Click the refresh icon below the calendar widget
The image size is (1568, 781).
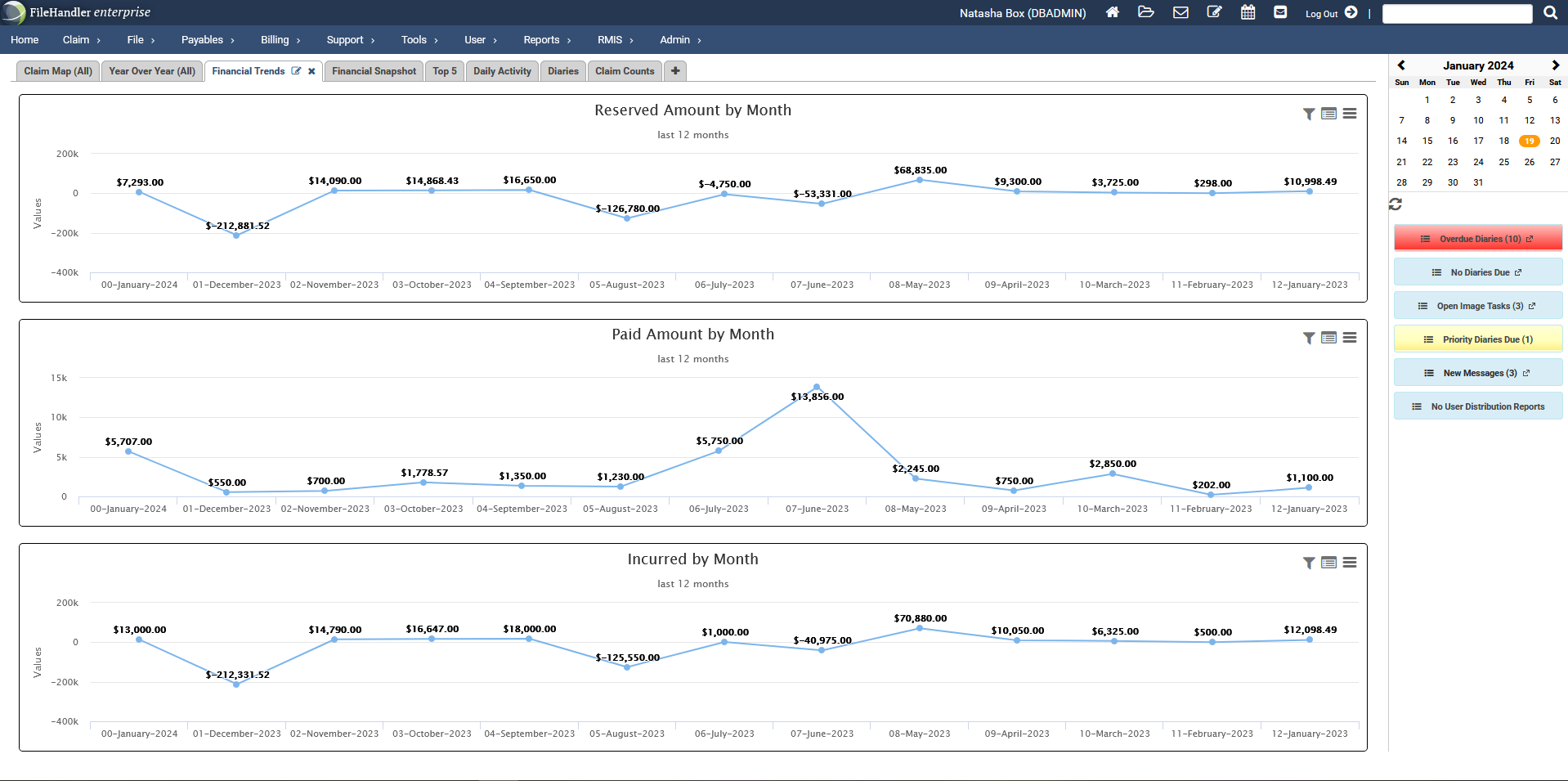coord(1396,204)
